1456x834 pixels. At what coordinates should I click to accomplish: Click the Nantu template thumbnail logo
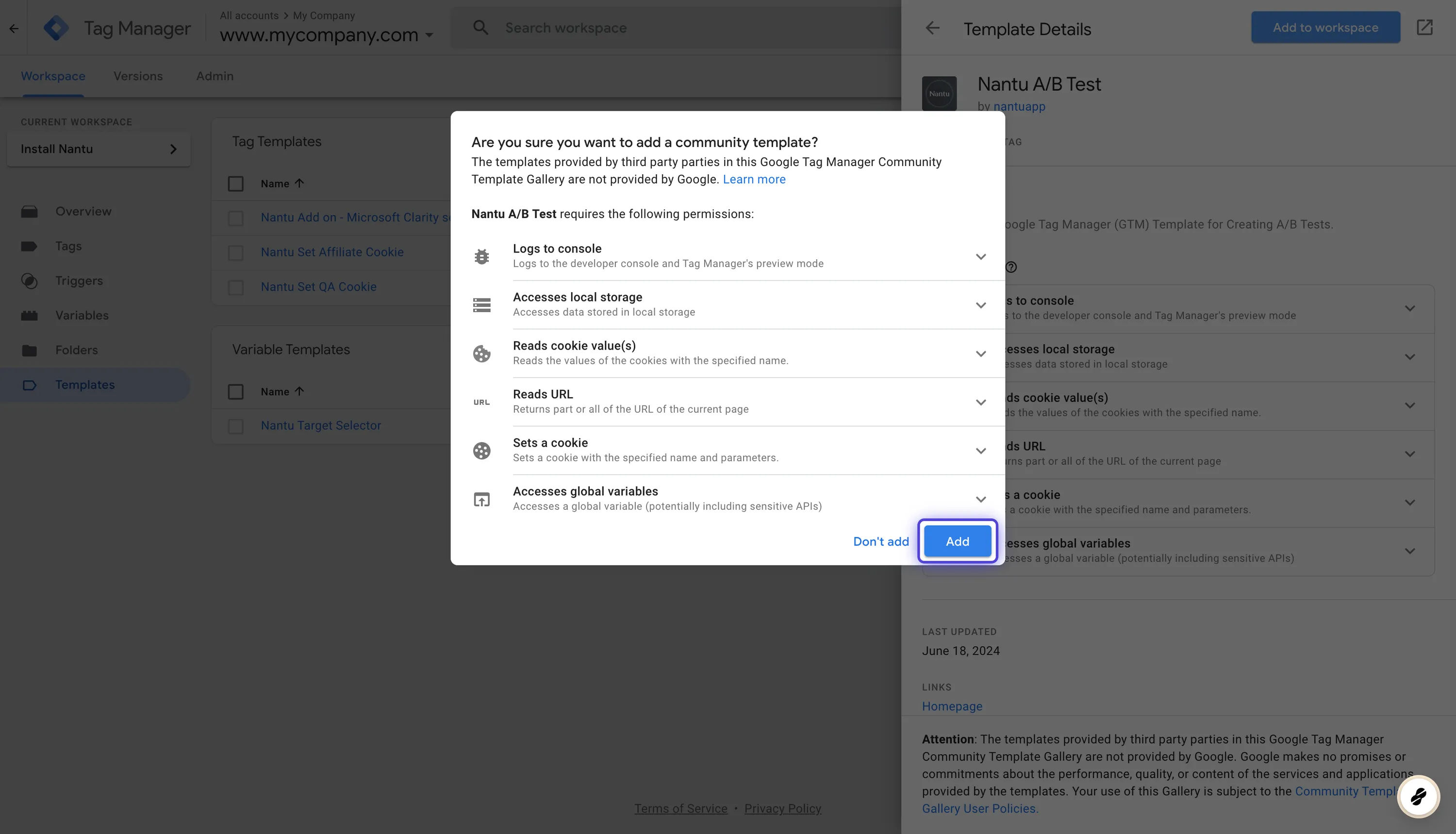[939, 93]
